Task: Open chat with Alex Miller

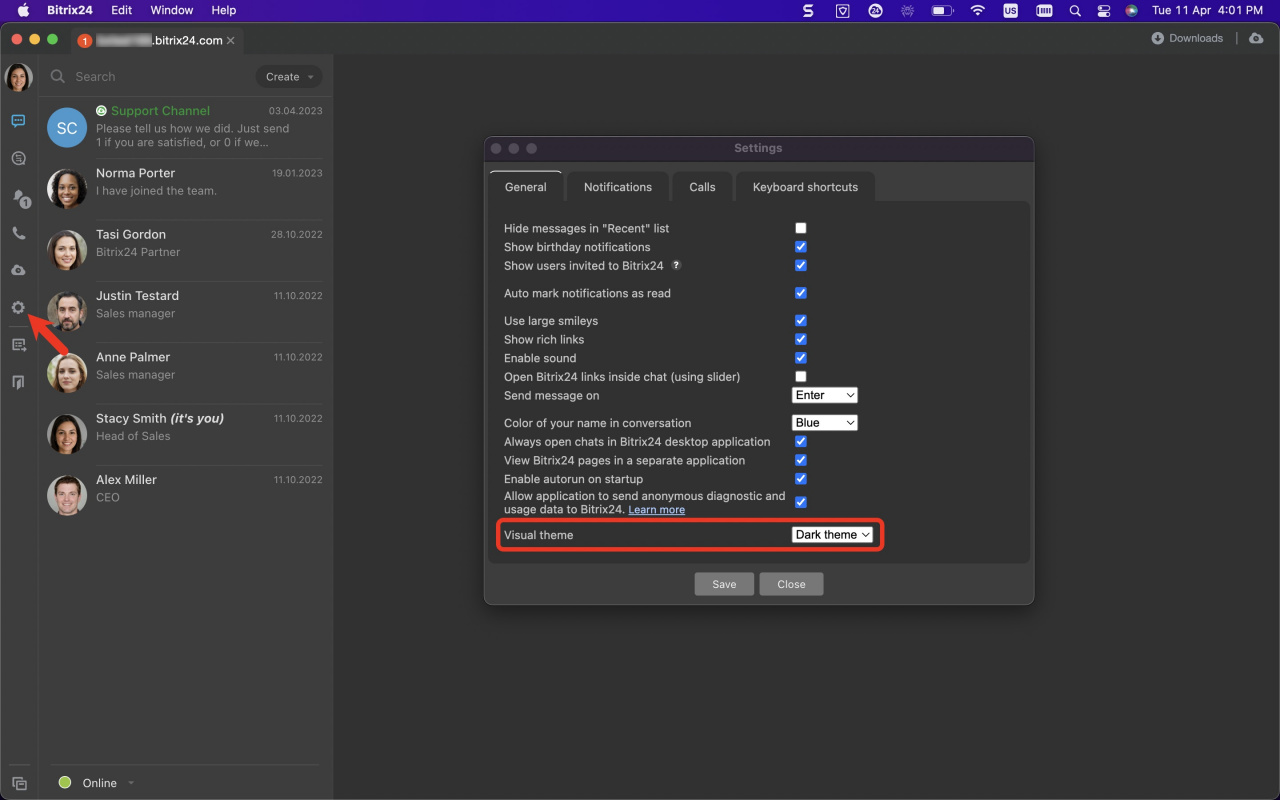Action: (185, 495)
